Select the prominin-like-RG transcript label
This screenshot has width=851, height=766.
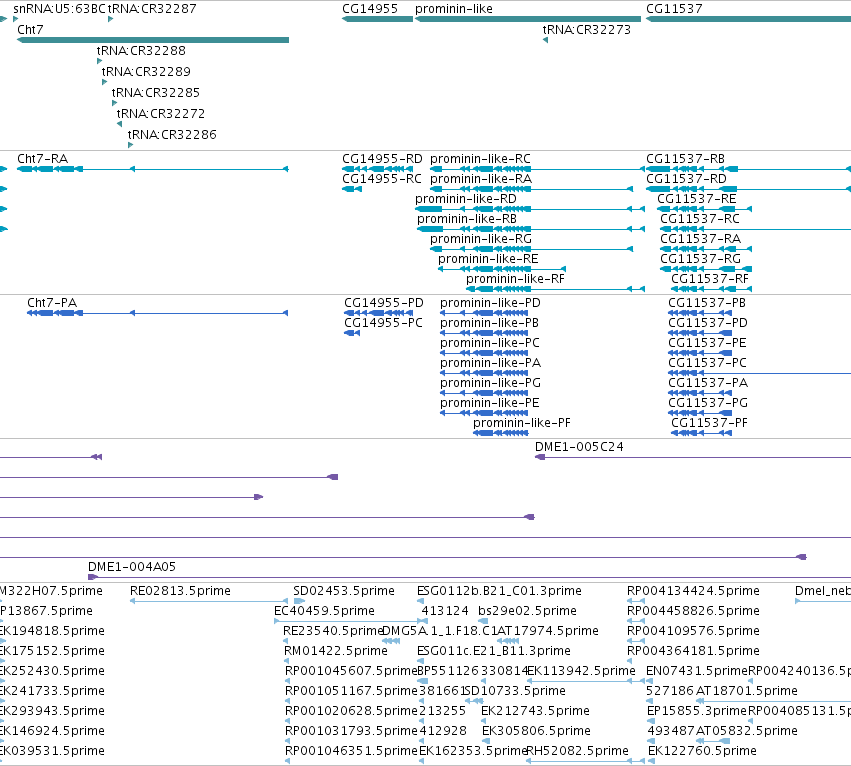(x=481, y=239)
